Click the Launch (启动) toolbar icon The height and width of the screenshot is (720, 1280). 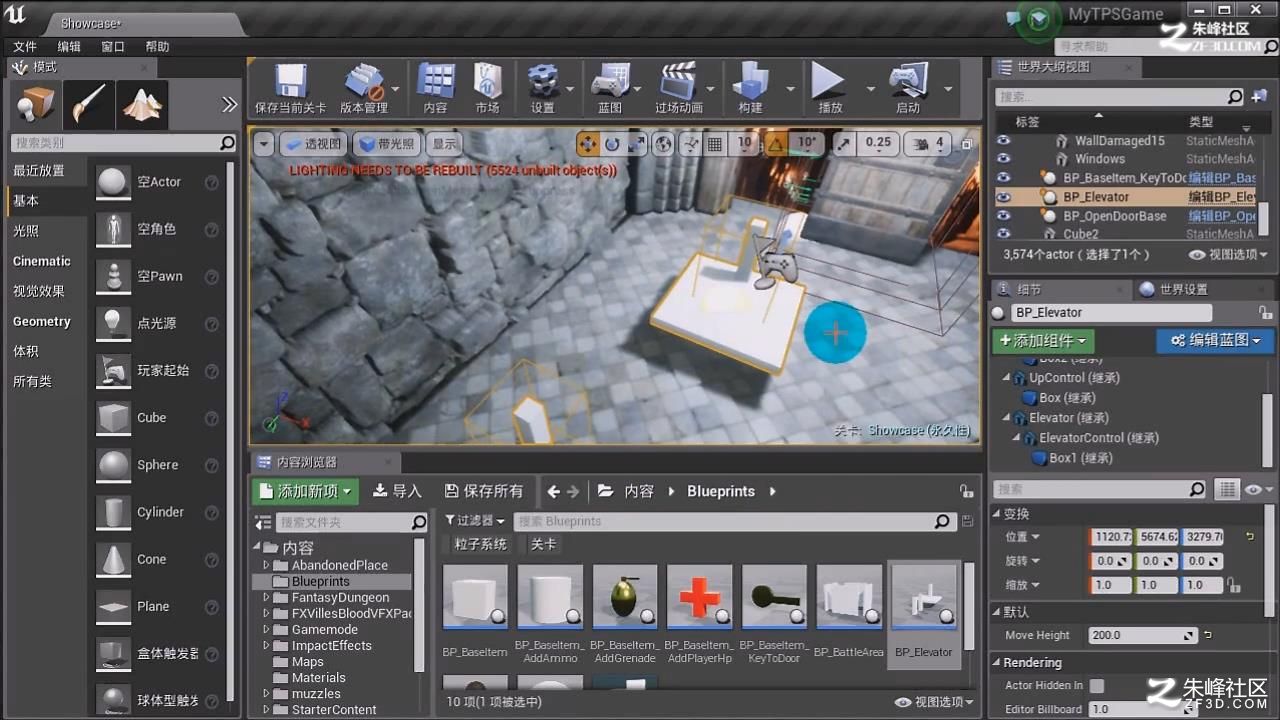point(907,88)
